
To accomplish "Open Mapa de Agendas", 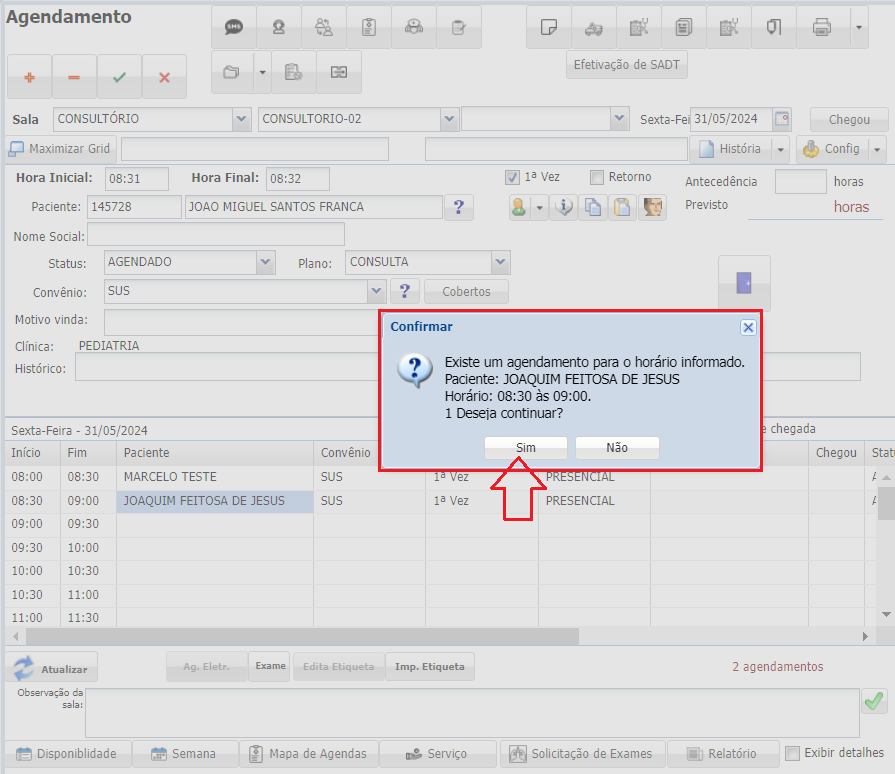I will coord(309,753).
